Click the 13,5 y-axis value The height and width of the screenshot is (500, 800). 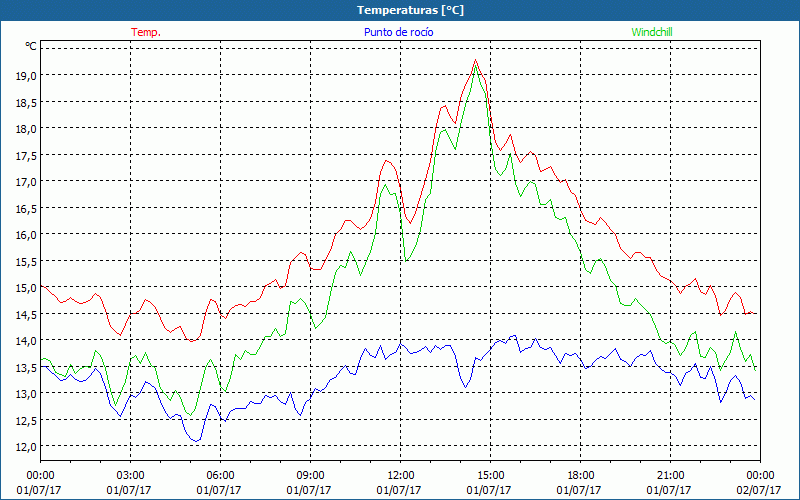coord(27,367)
